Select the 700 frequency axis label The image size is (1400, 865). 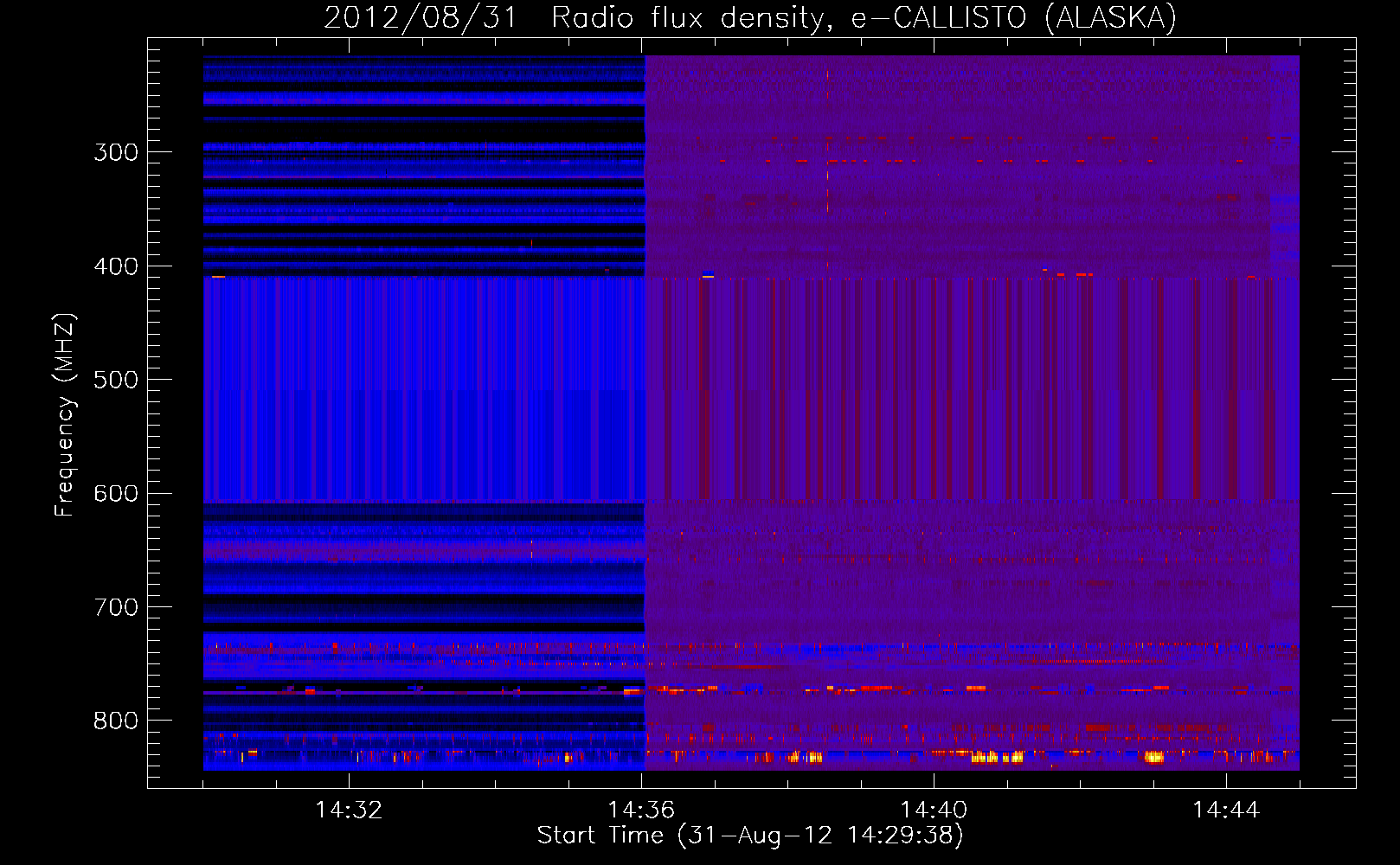click(x=116, y=607)
